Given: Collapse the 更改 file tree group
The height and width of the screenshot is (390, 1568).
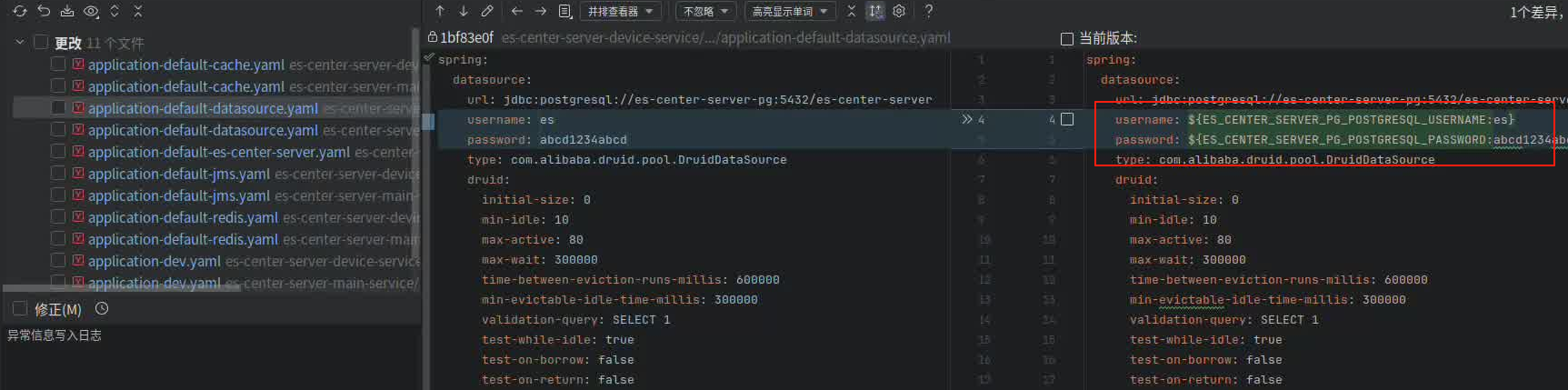Looking at the screenshot, I should pos(20,43).
